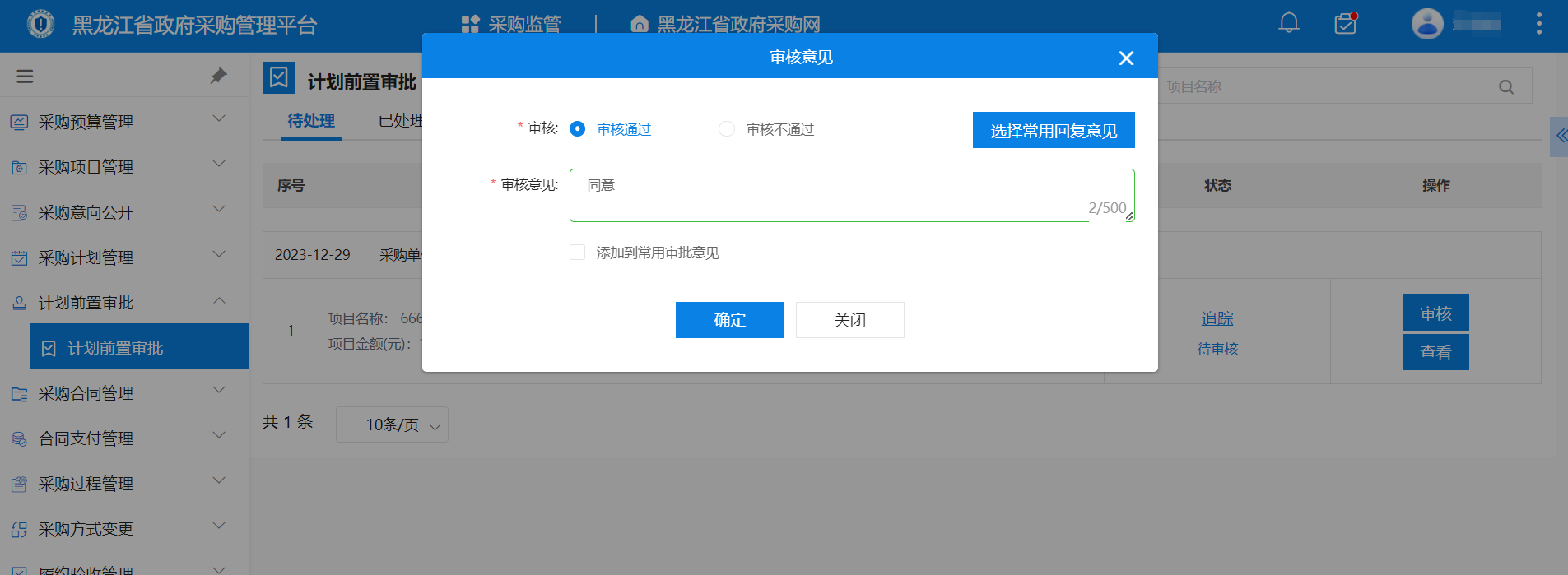
Task: Click the 计划前置审批 parent menu stamp icon
Action: tap(19, 304)
